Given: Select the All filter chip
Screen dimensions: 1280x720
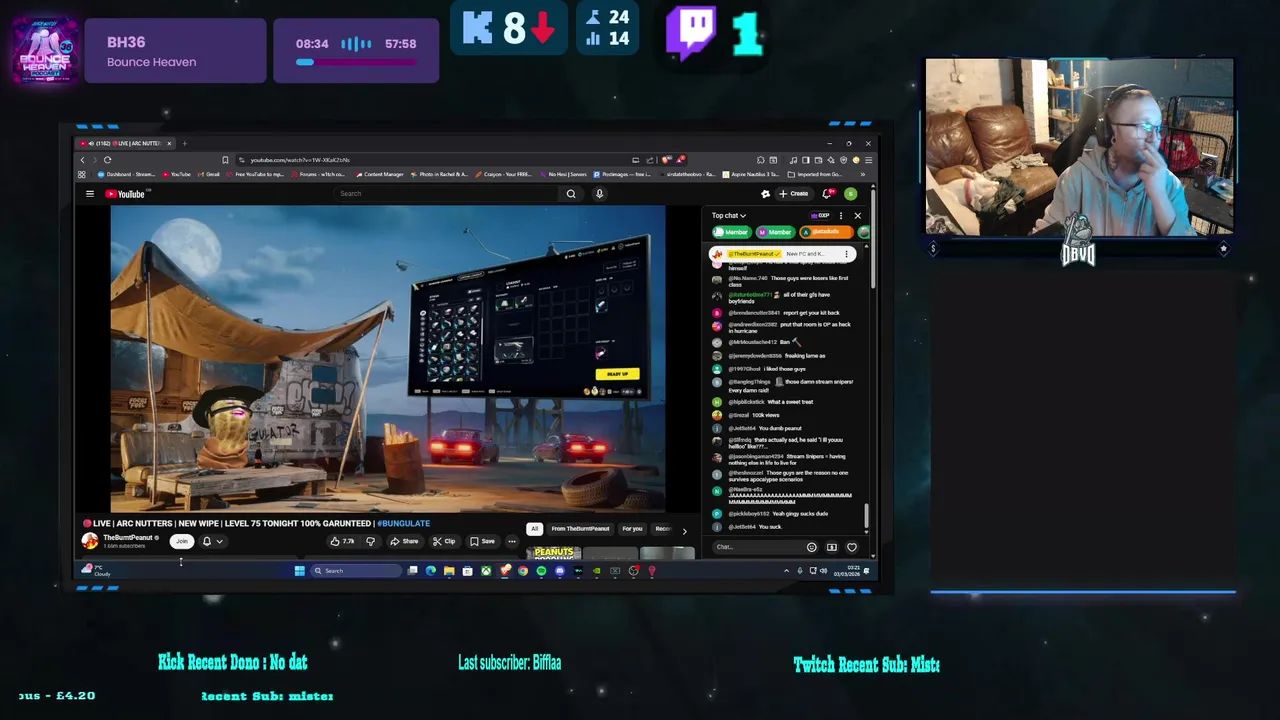Looking at the screenshot, I should (x=534, y=529).
